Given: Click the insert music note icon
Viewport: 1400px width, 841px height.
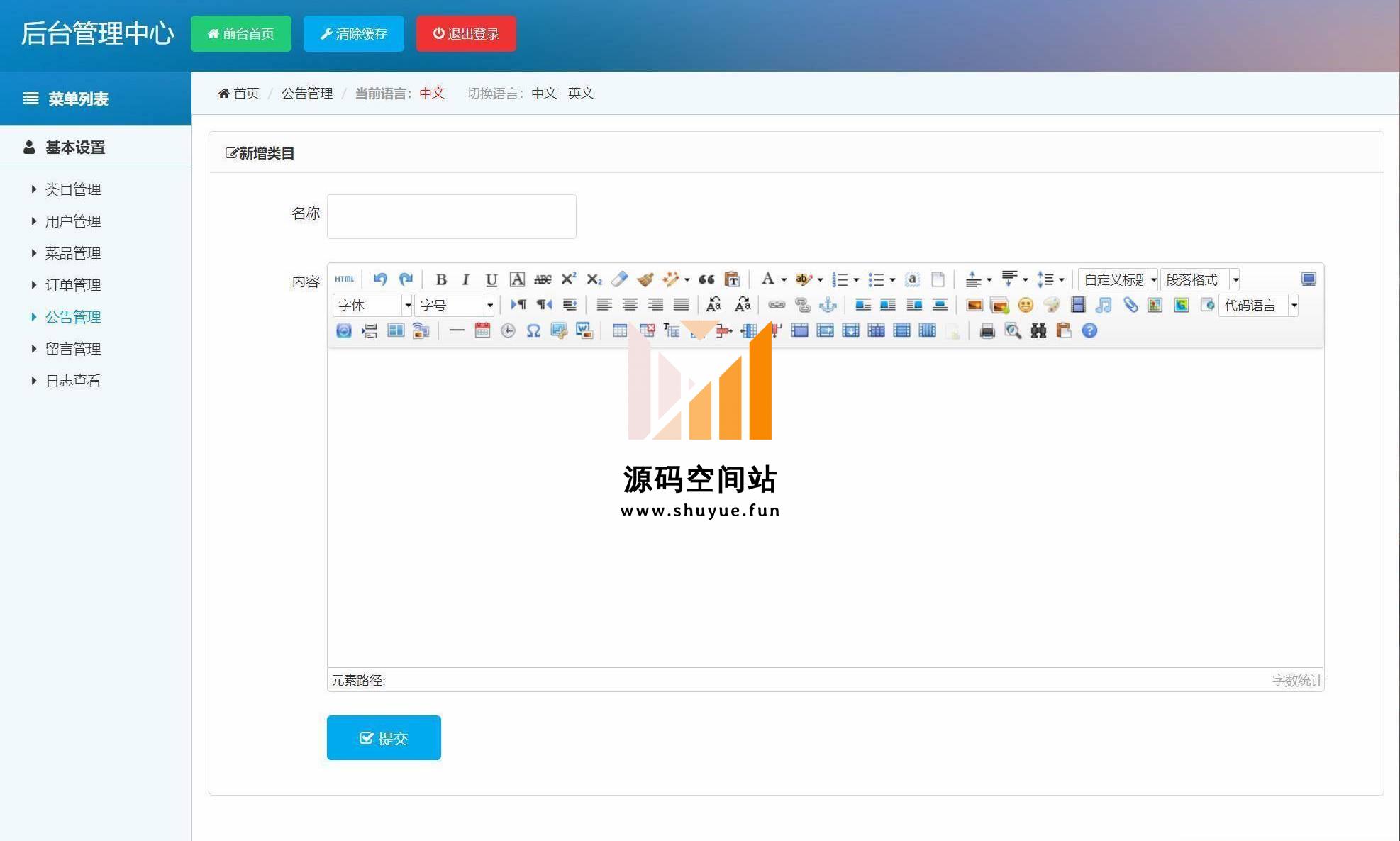Looking at the screenshot, I should 1104,305.
